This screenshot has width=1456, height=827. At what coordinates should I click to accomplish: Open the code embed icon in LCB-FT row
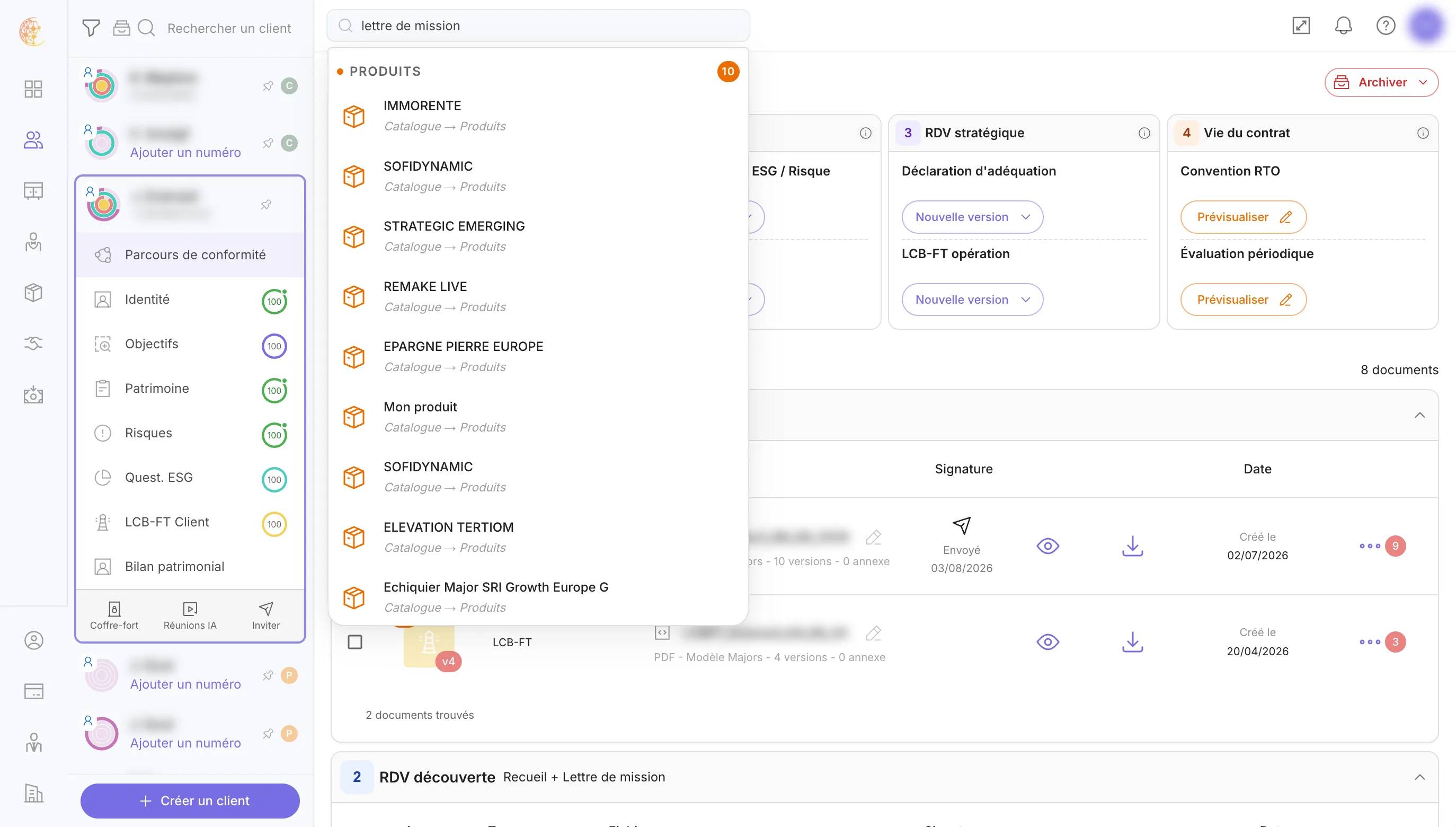coord(662,633)
